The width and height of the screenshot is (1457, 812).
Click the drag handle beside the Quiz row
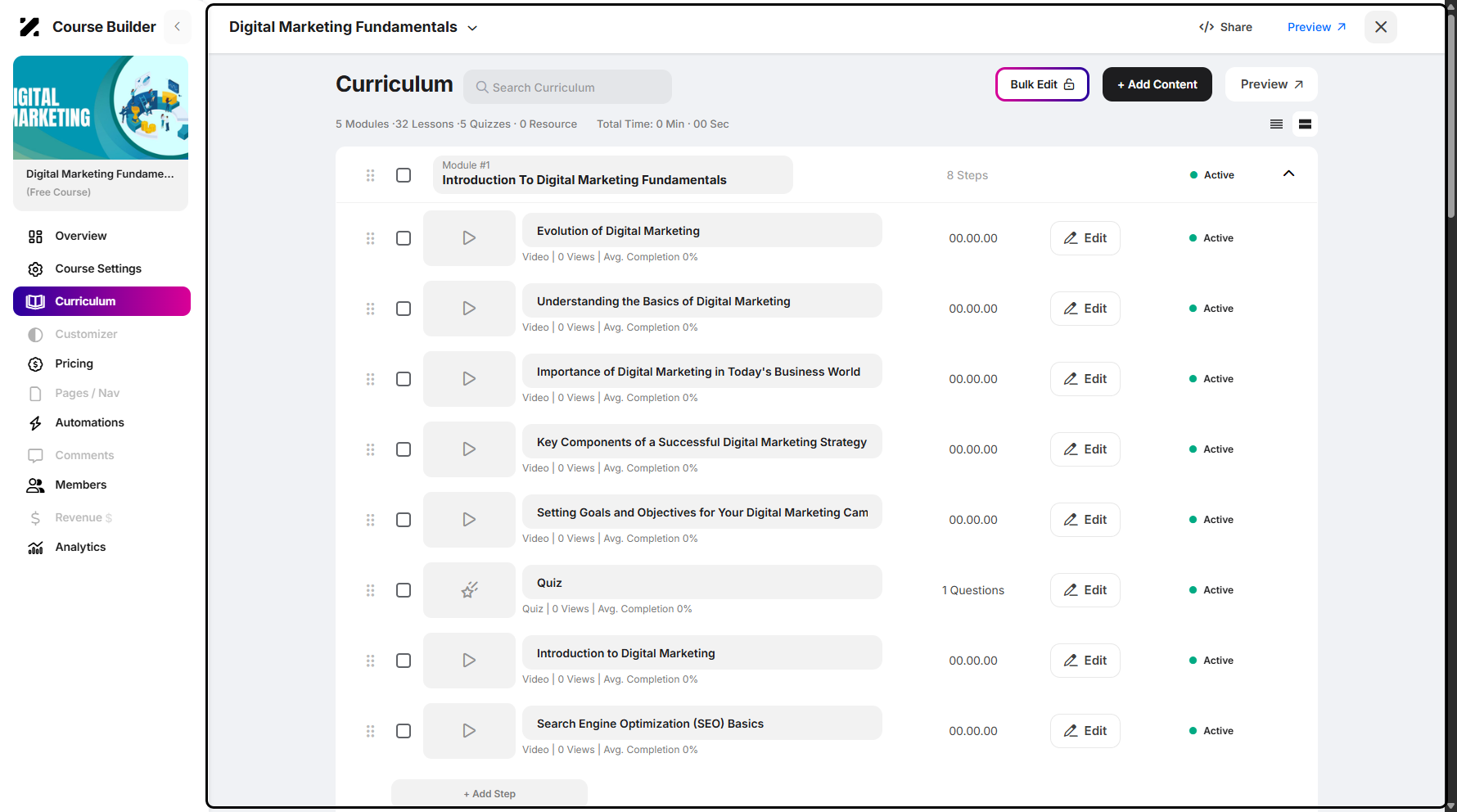(x=371, y=590)
